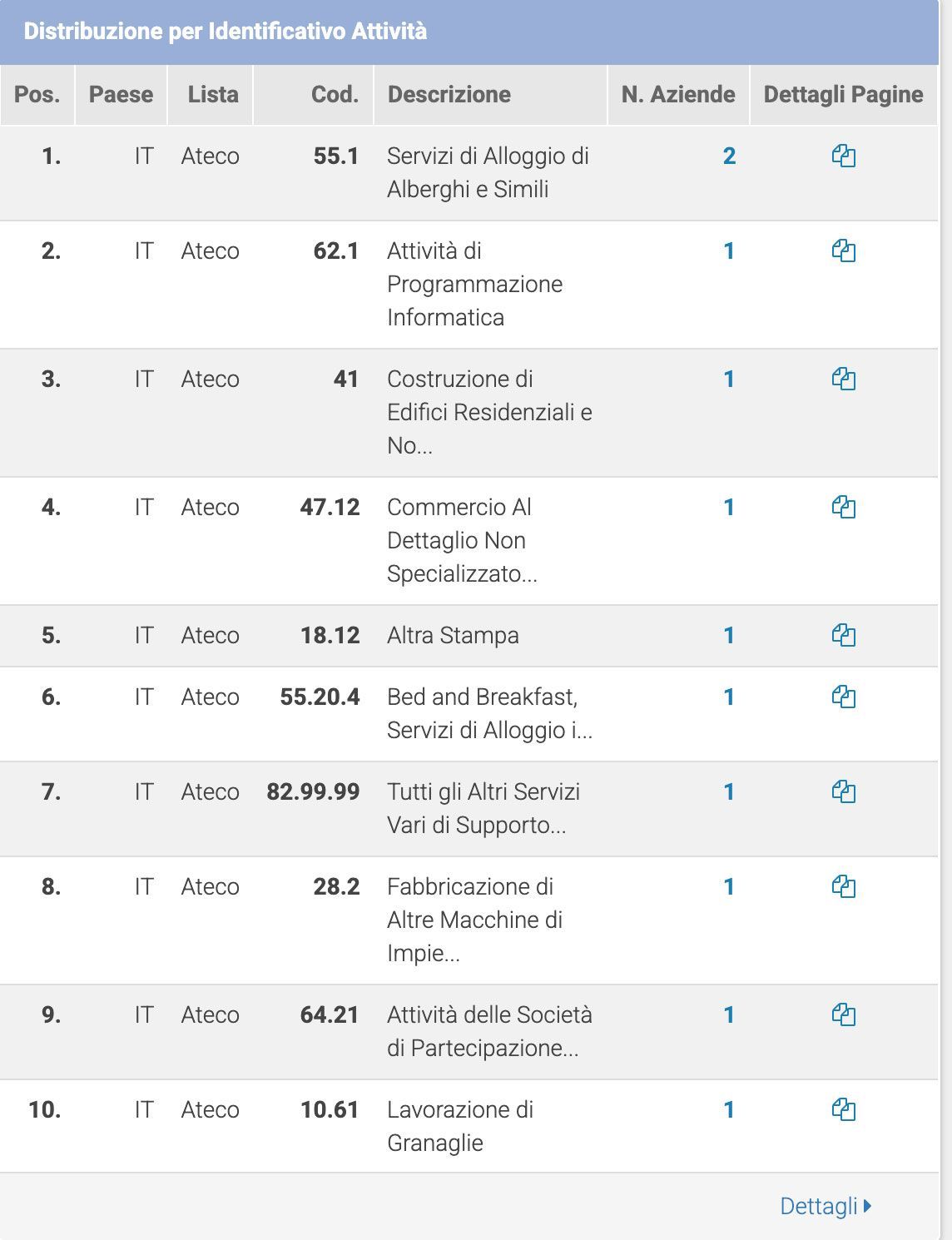
Task: Click company count 2 for Servizi di Alloggio
Action: [x=729, y=156]
